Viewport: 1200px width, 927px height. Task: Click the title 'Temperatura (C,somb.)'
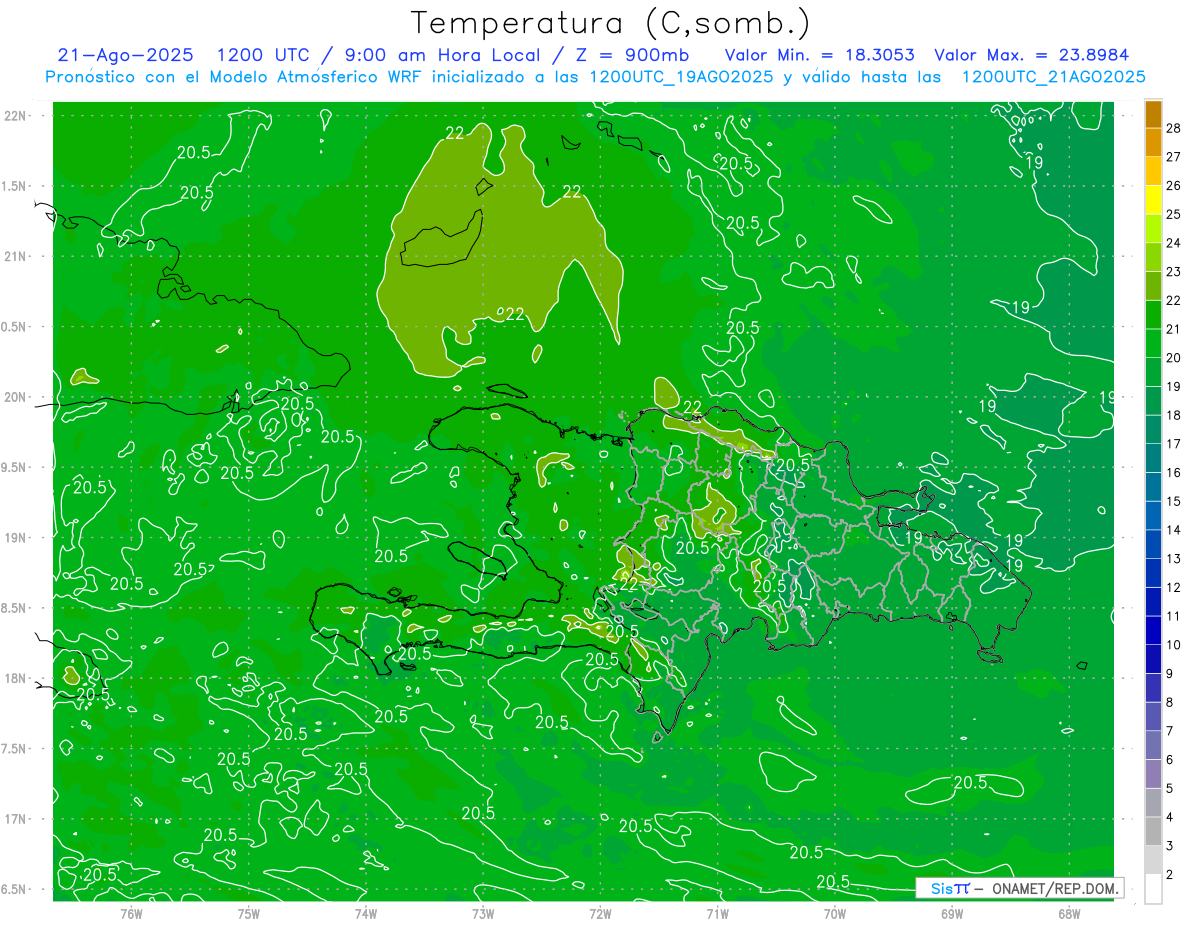[611, 23]
